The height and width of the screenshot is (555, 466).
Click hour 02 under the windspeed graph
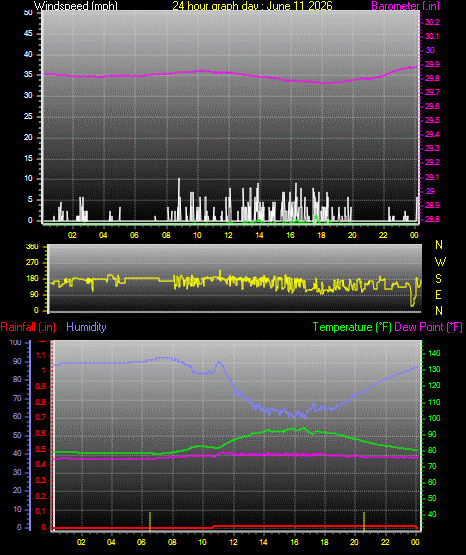pyautogui.click(x=72, y=235)
